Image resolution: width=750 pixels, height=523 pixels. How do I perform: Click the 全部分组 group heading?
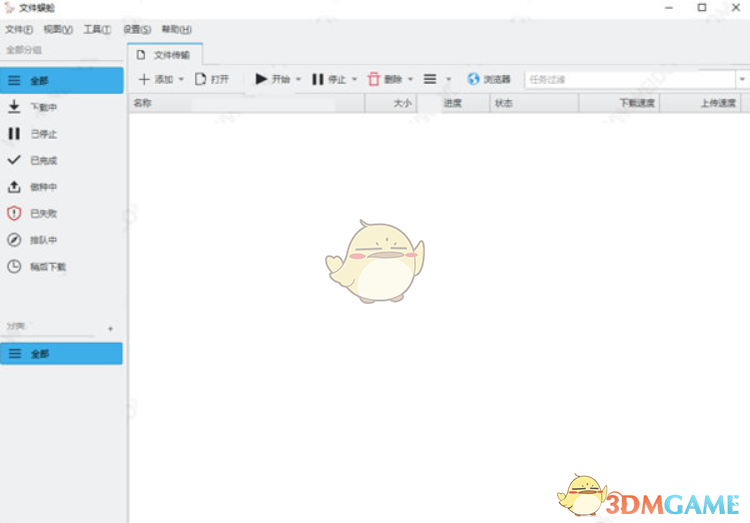tap(24, 50)
